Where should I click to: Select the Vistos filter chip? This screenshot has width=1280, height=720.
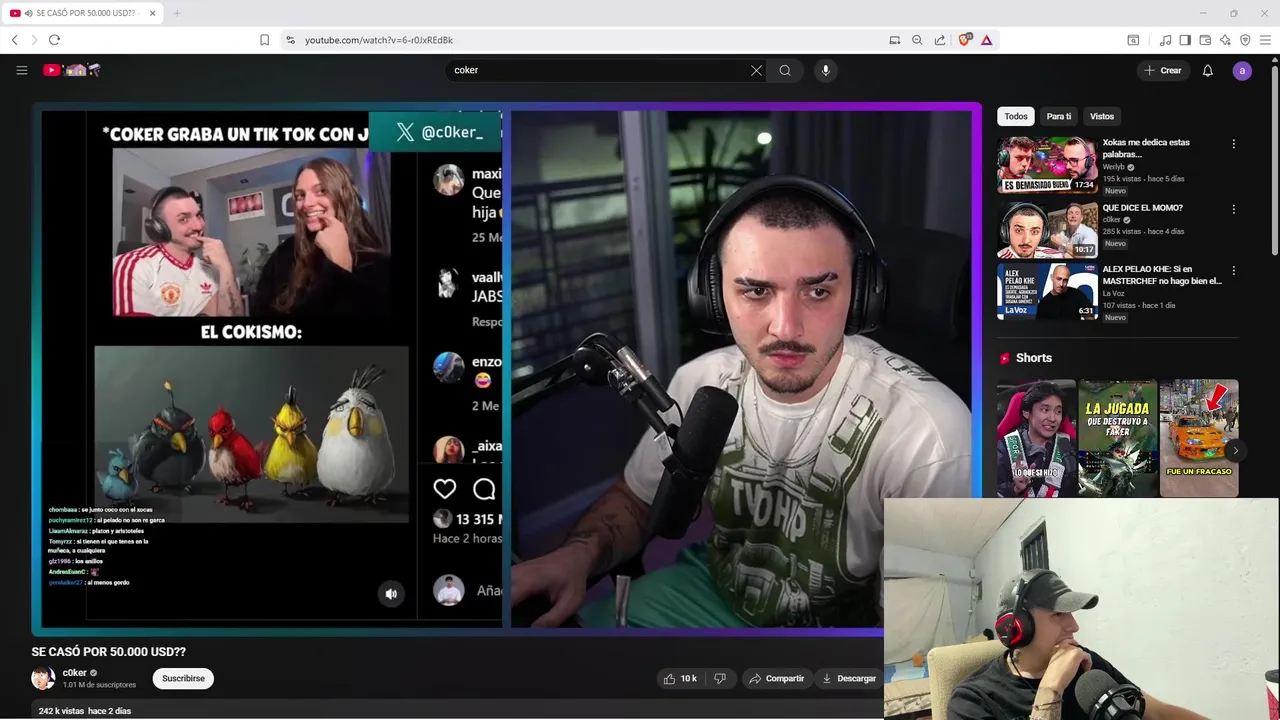[1102, 116]
